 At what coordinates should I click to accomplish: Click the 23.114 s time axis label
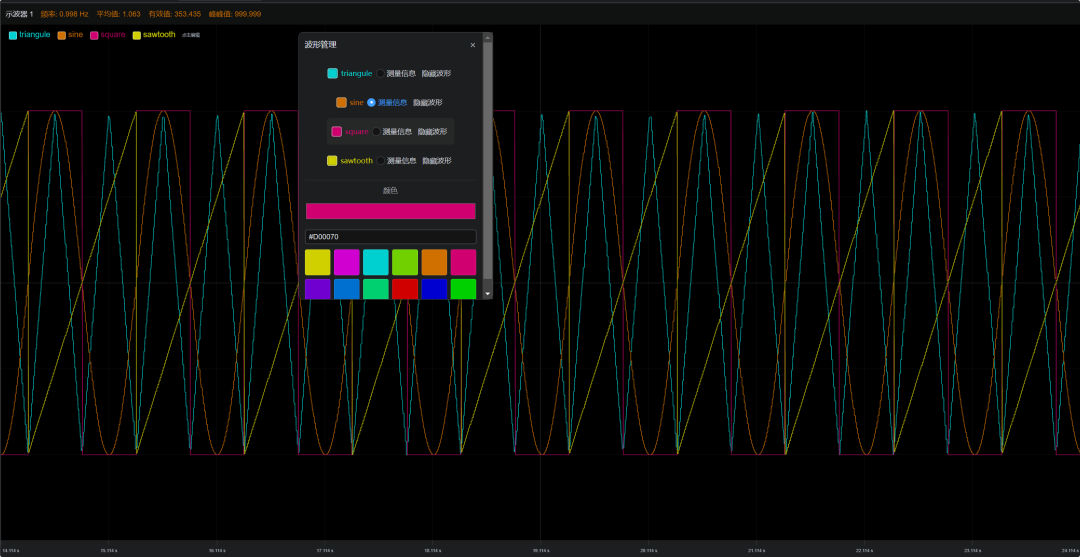tap(972, 551)
